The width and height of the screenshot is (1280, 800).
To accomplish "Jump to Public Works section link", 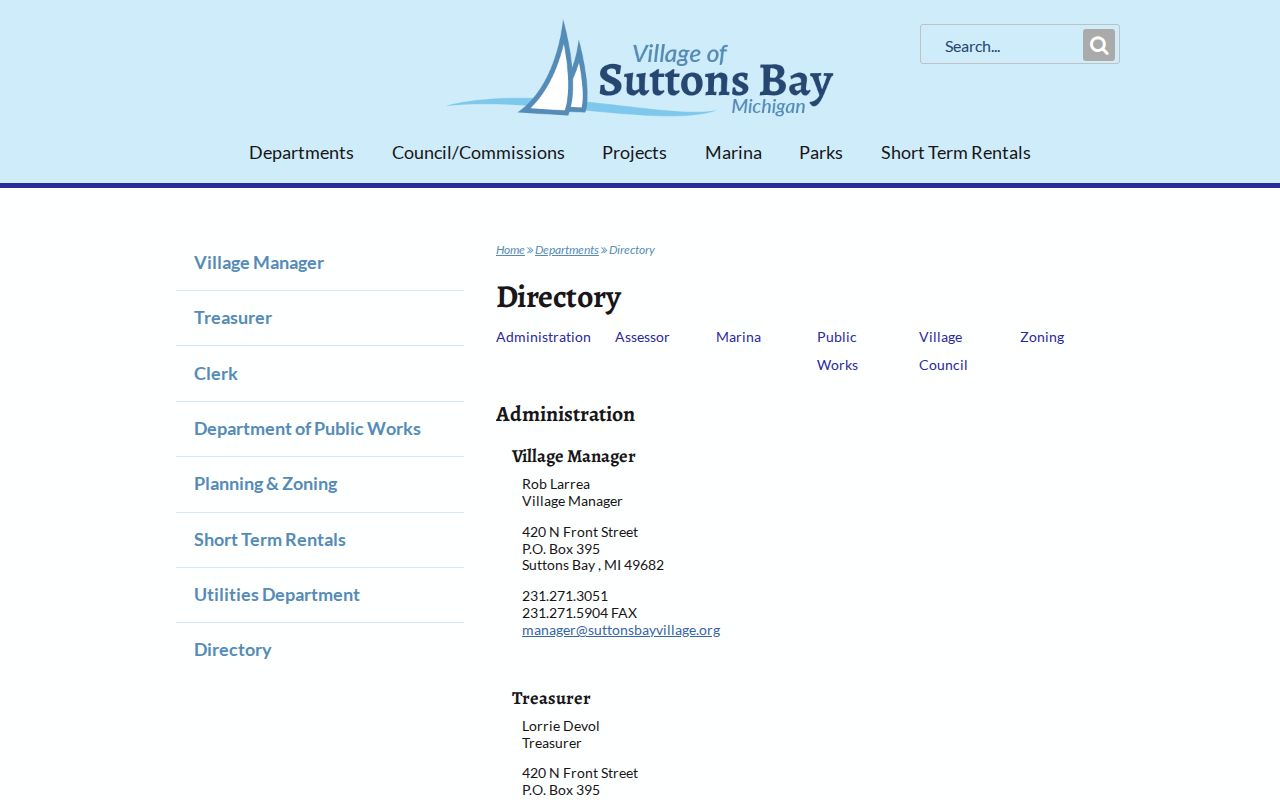I will [x=837, y=351].
